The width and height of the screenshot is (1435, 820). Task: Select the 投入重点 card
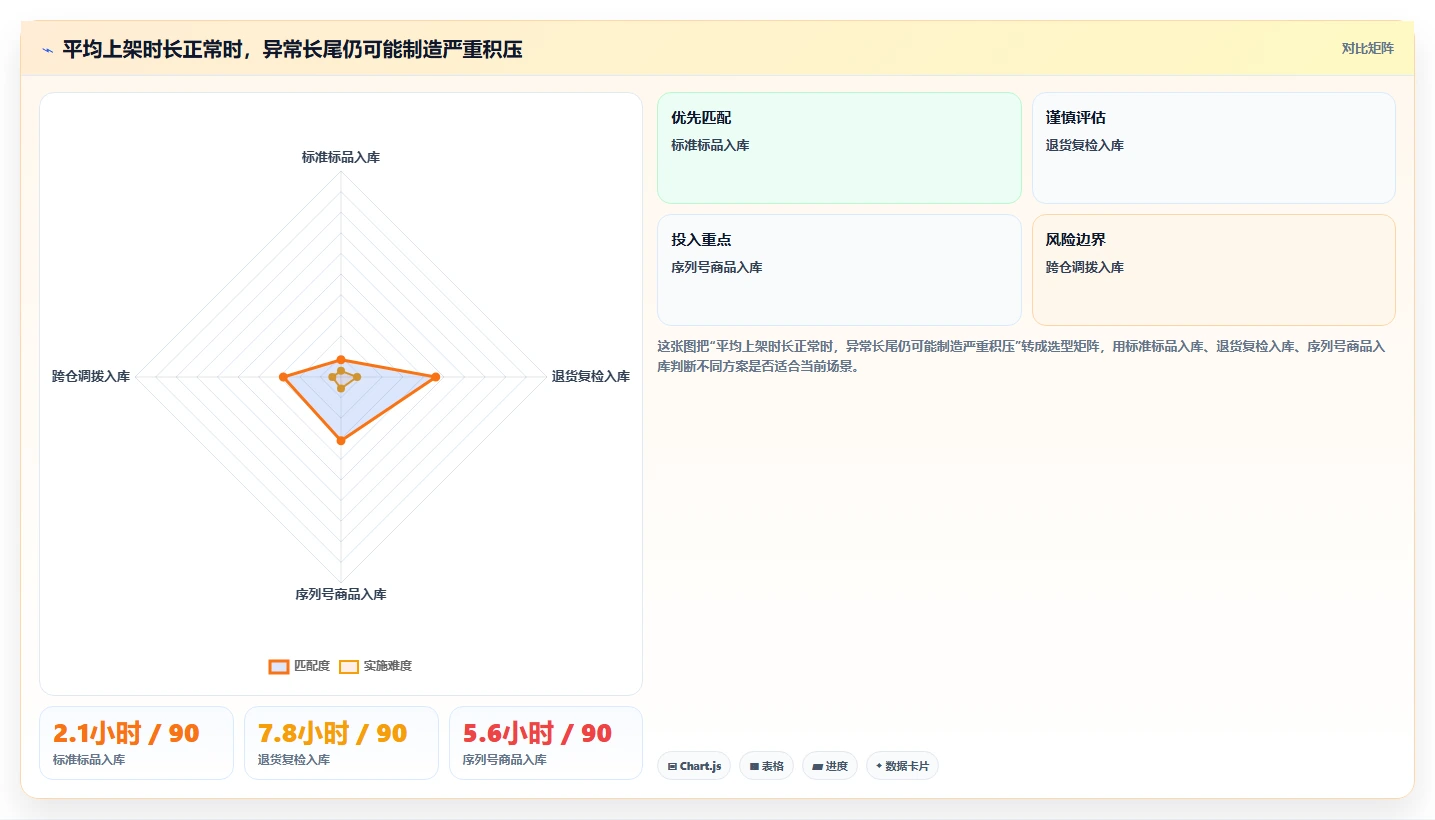pos(839,270)
